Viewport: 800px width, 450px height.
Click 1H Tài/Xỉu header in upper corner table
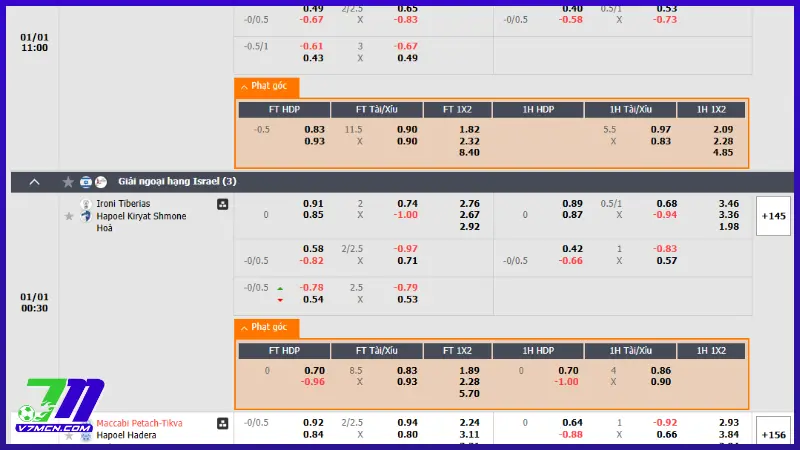pyautogui.click(x=631, y=110)
